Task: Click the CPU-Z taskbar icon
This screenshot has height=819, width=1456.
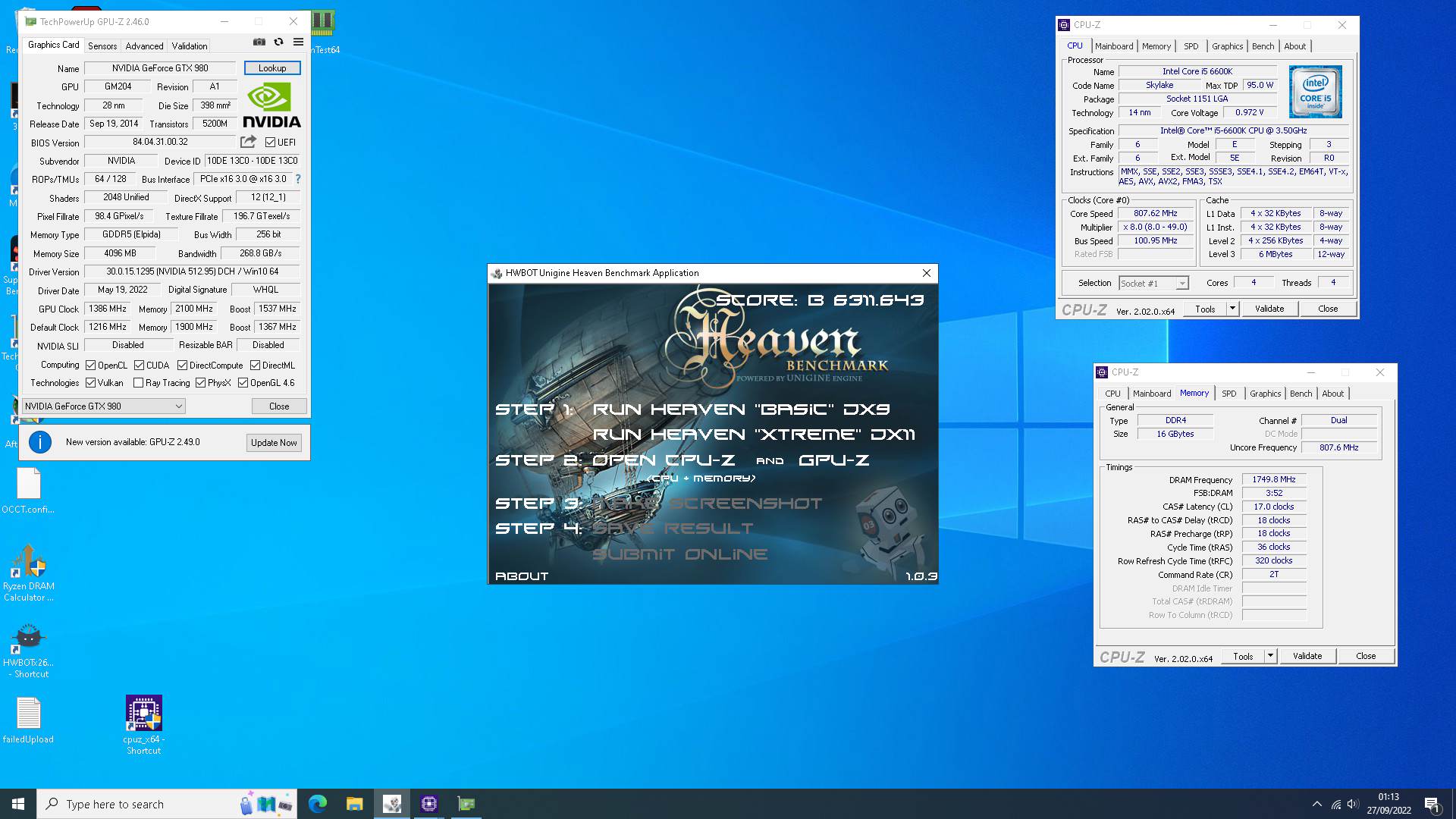Action: pos(429,804)
